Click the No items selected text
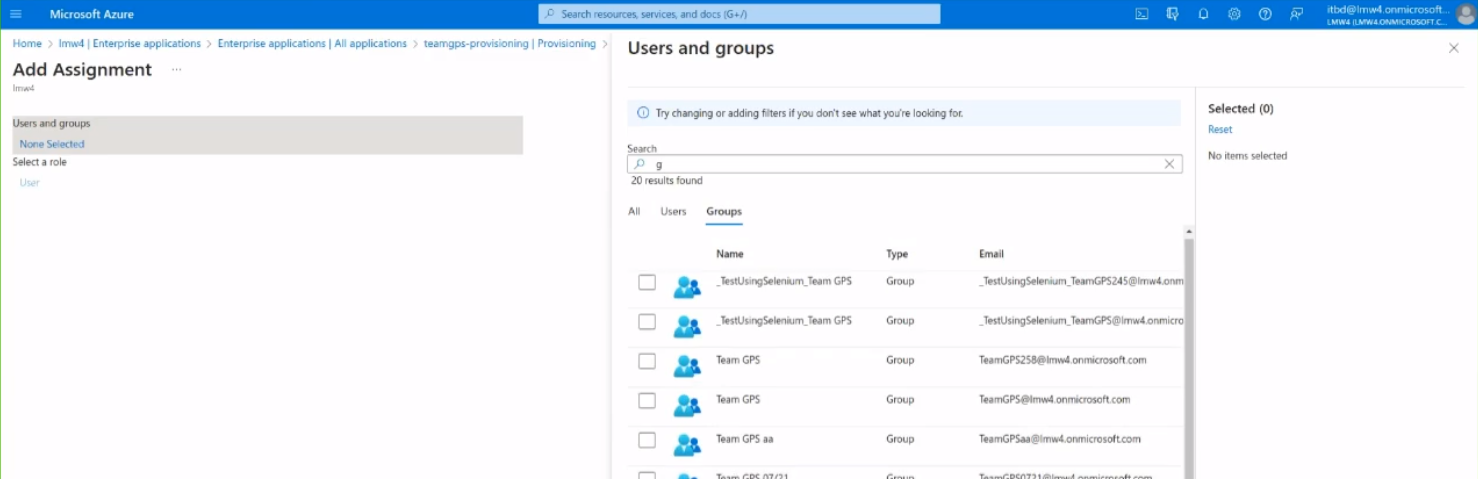The height and width of the screenshot is (479, 1478). point(1248,156)
